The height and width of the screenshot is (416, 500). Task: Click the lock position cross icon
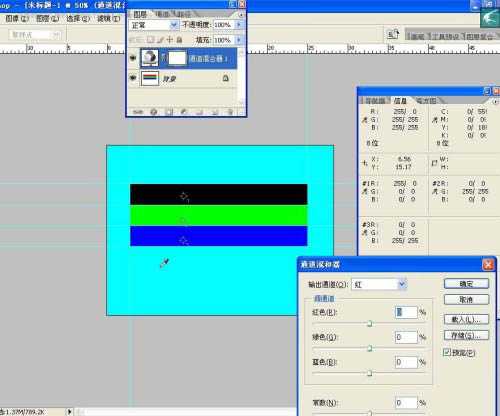(170, 40)
